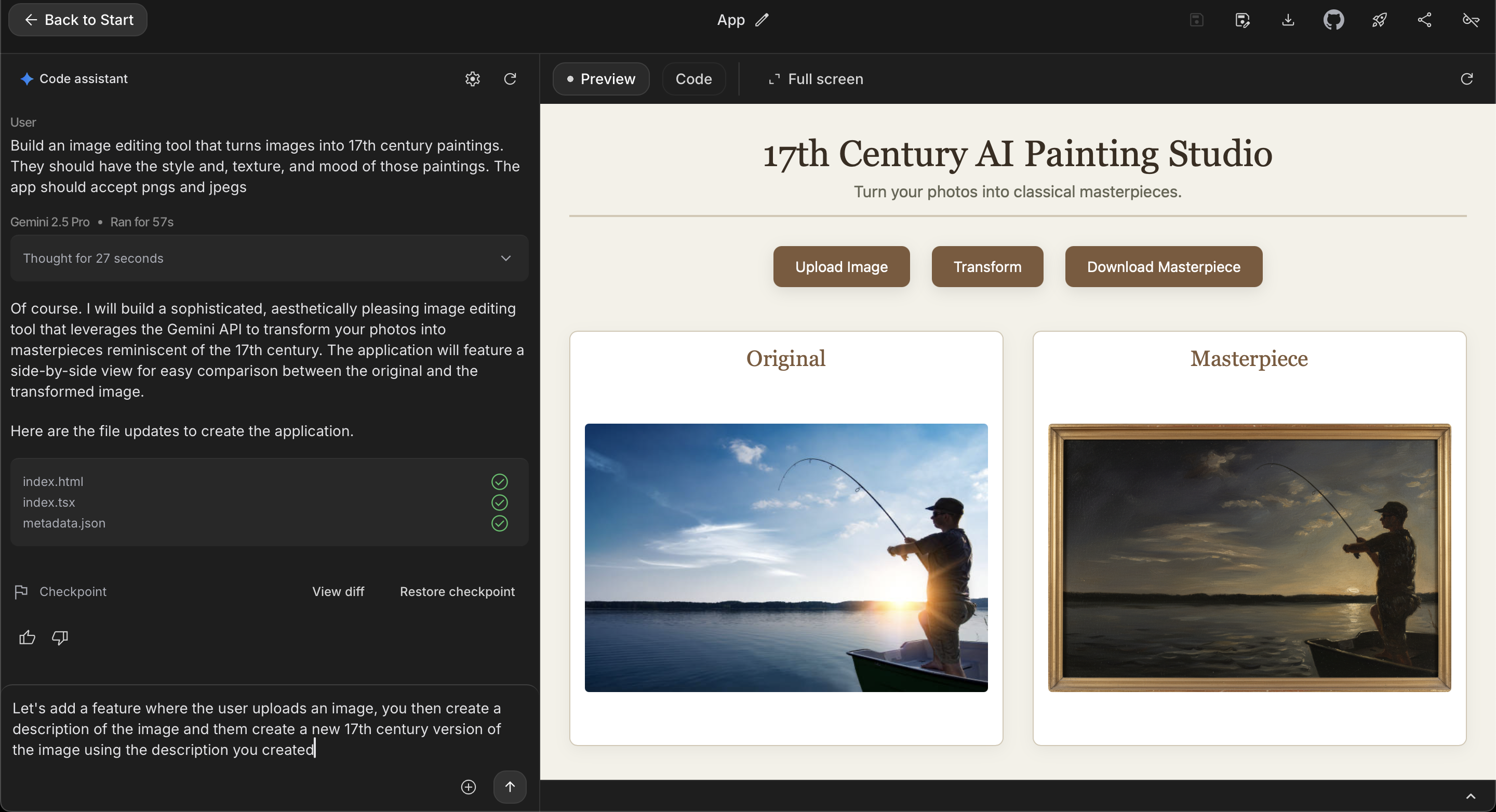Switch to the Code tab
Image resolution: width=1496 pixels, height=812 pixels.
693,79
